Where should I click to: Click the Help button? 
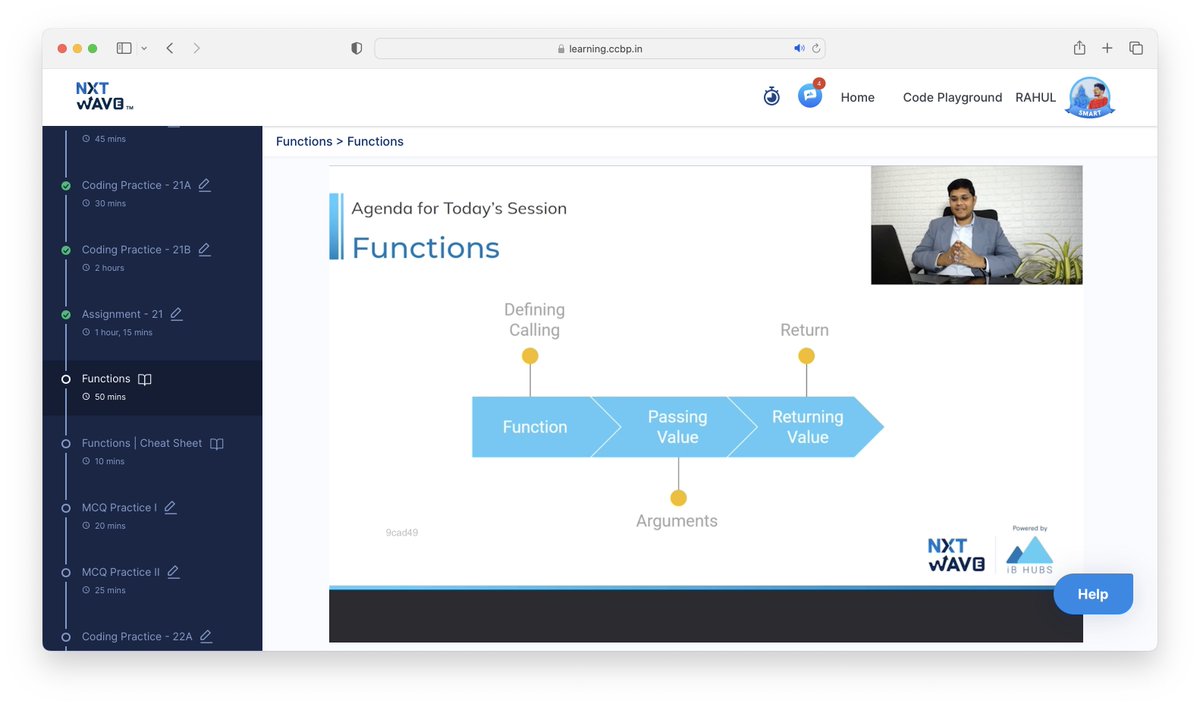[1093, 594]
